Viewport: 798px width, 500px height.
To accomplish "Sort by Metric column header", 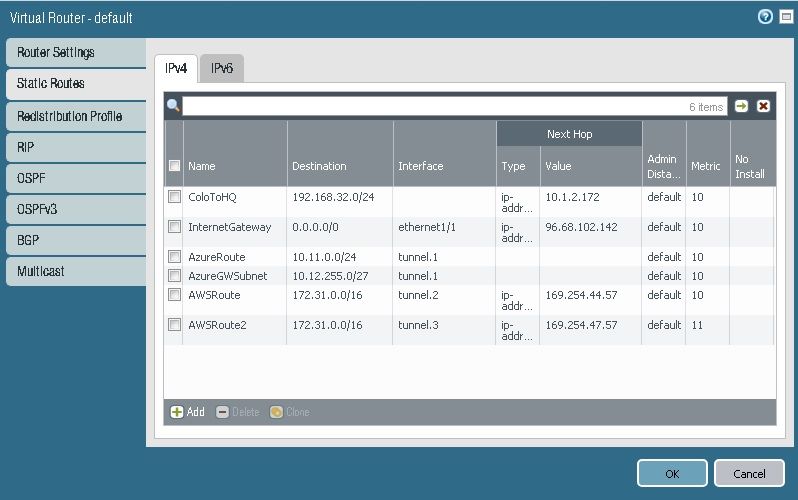I will tap(708, 166).
